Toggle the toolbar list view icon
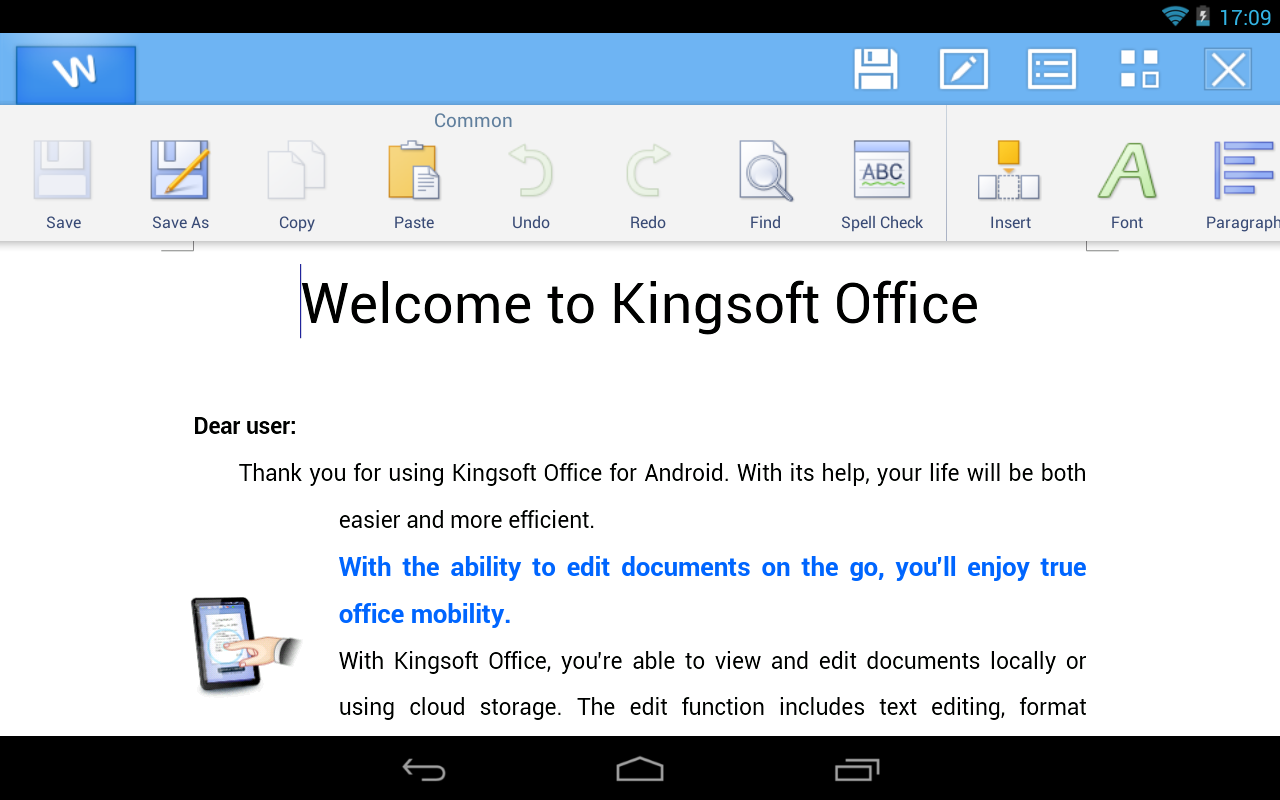Image resolution: width=1280 pixels, height=800 pixels. click(1052, 70)
